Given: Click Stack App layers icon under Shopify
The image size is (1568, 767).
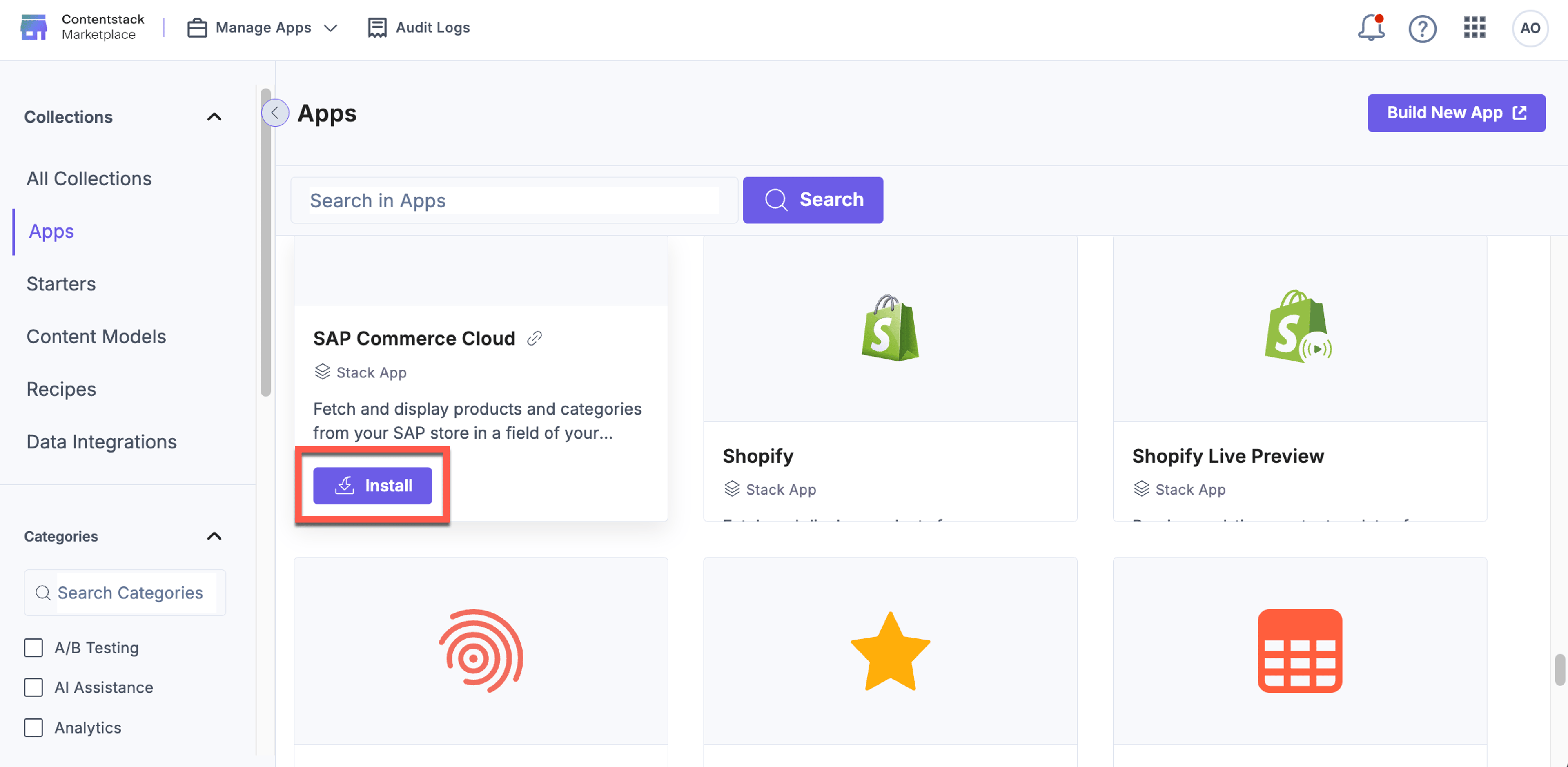Looking at the screenshot, I should [732, 489].
